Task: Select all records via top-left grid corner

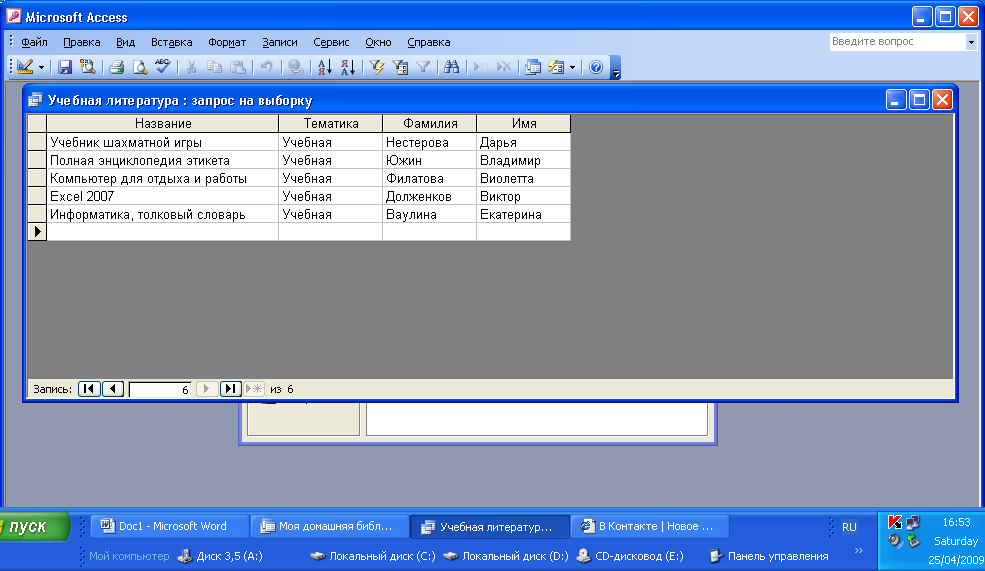Action: [37, 124]
